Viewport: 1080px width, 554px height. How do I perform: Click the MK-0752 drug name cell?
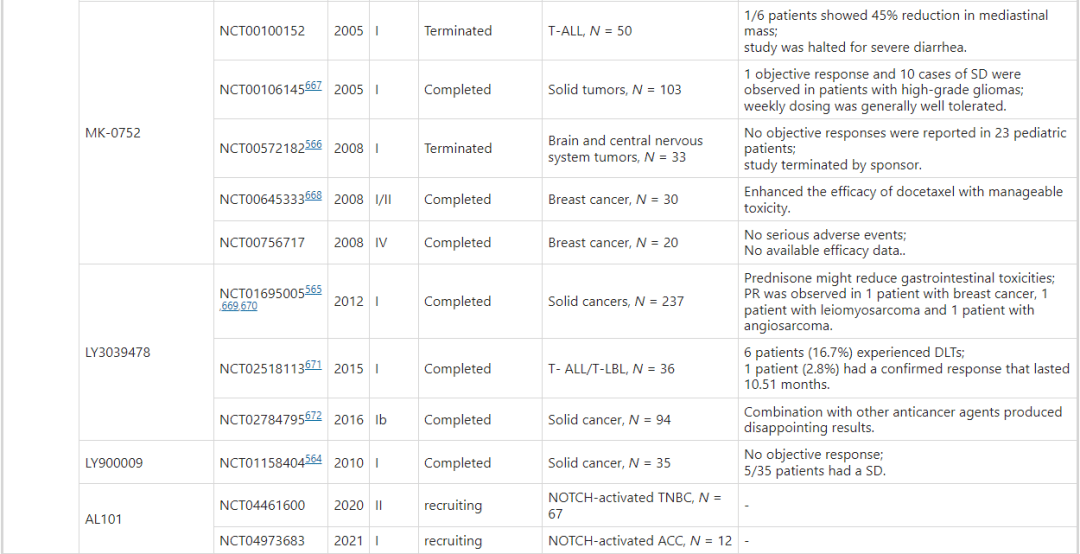coord(113,132)
